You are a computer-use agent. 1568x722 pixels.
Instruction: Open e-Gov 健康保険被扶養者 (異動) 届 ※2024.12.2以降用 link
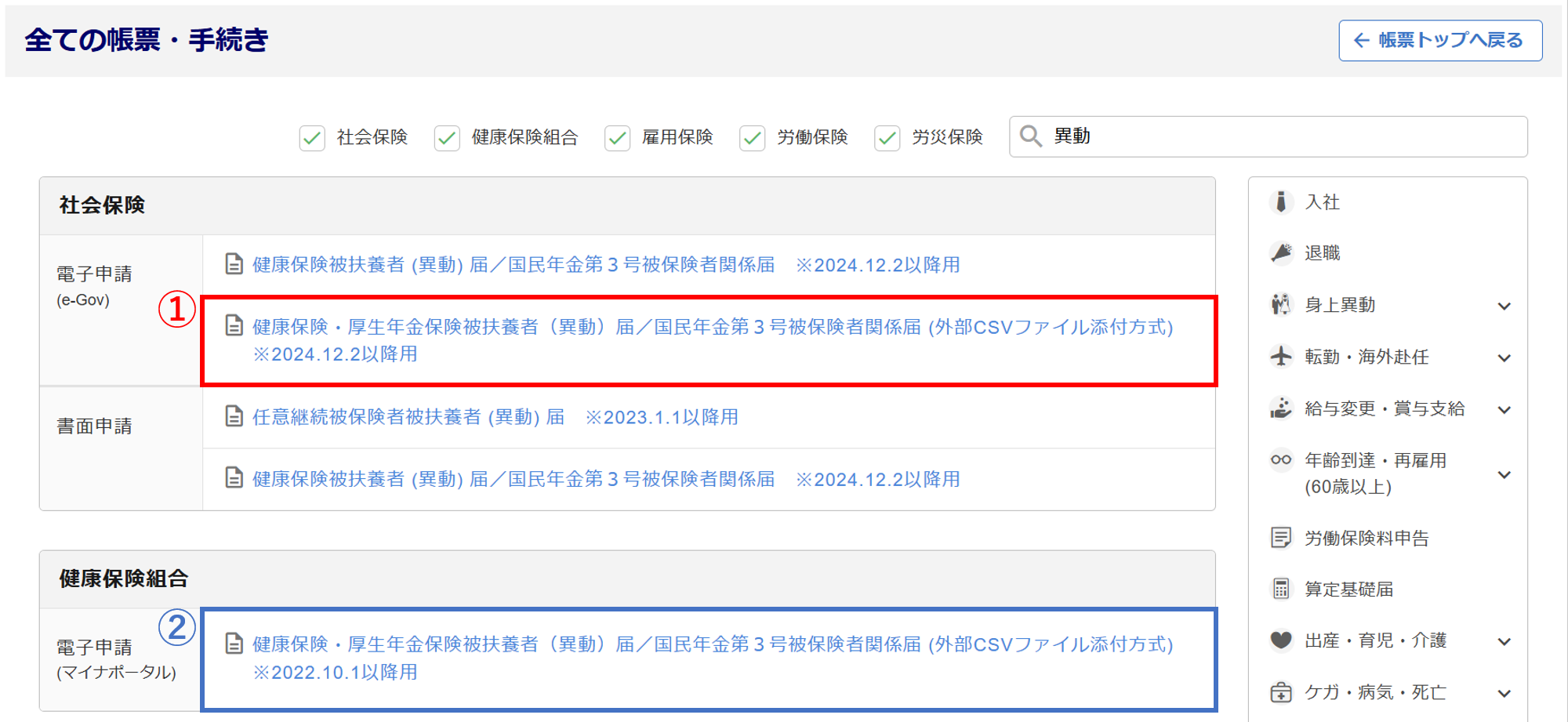click(x=606, y=264)
